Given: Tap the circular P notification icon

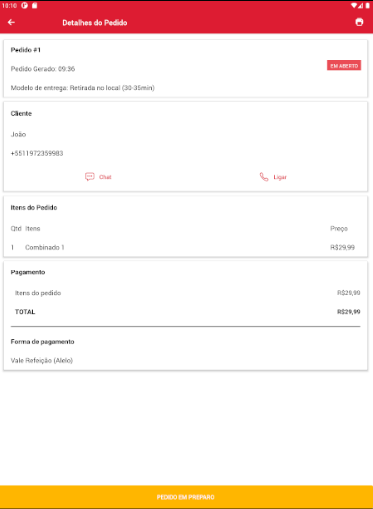Looking at the screenshot, I should click(24, 5).
